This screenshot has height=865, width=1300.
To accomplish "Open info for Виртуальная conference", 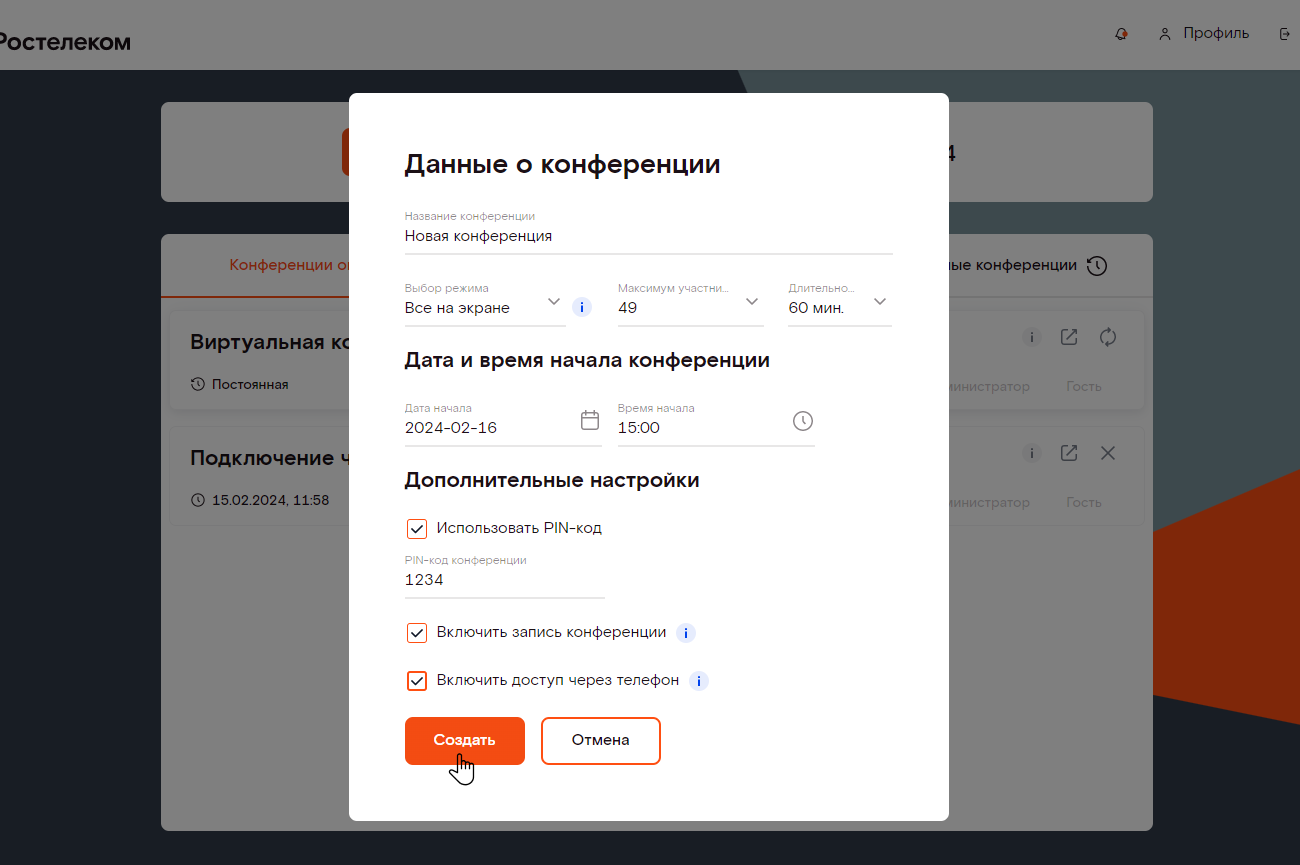I will 1032,337.
